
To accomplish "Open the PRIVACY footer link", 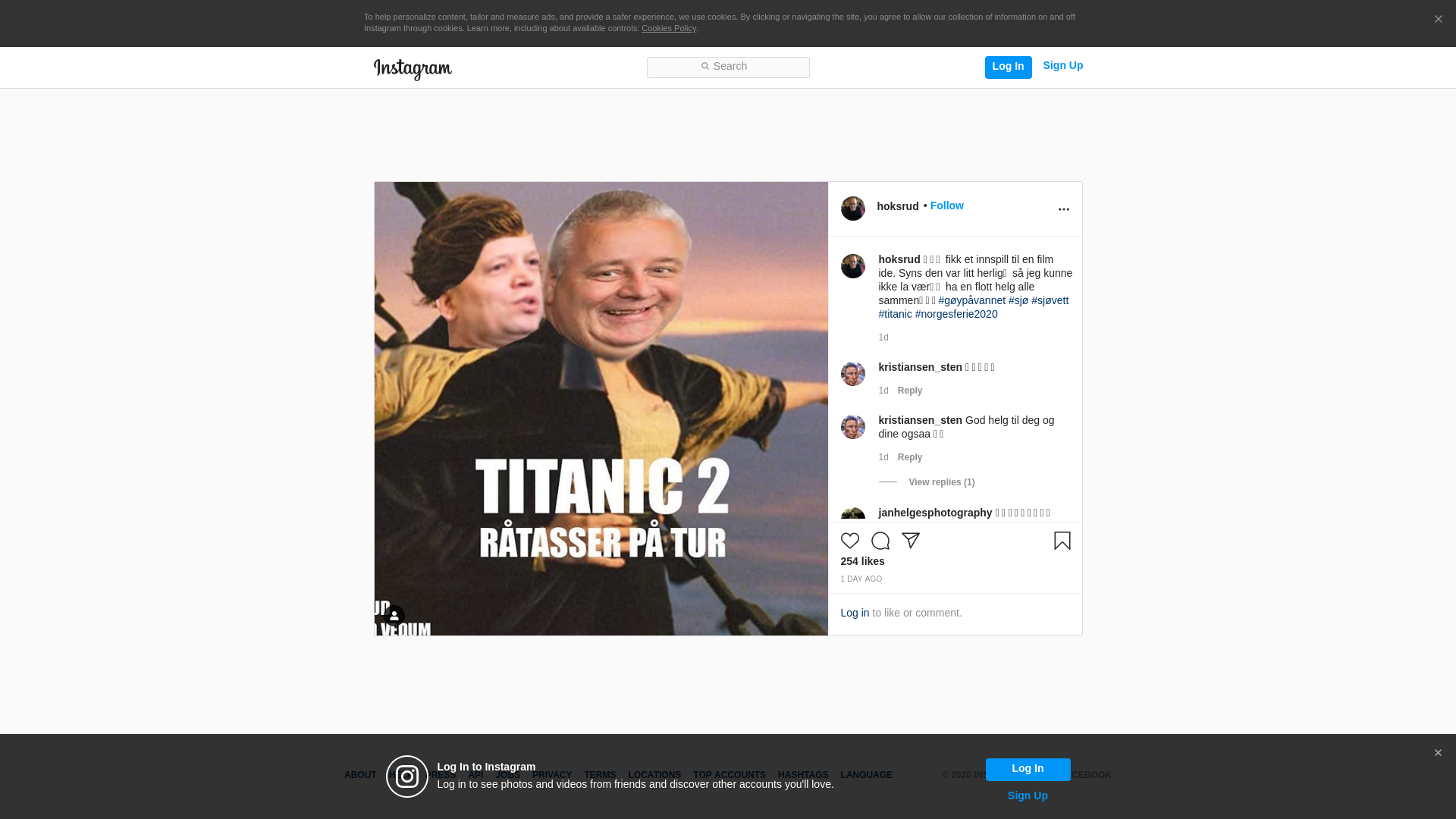I will [552, 775].
